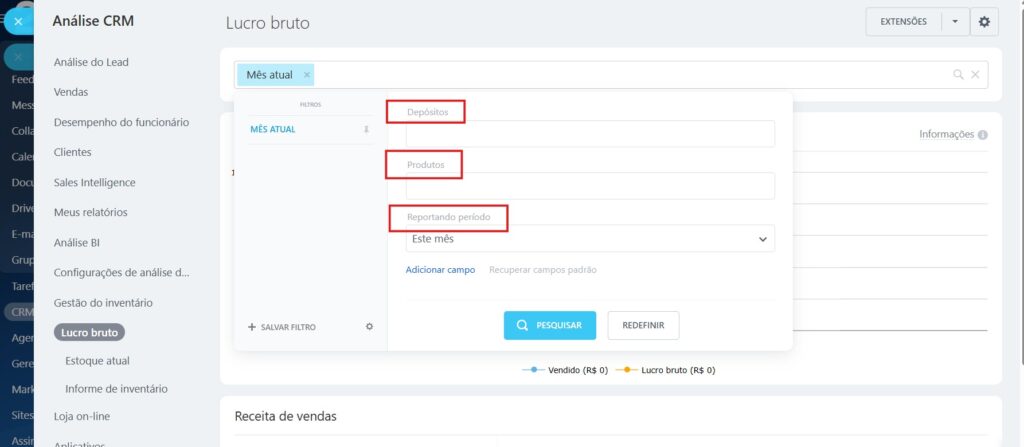Select Estoque atual in the sidebar
1024x447 pixels.
(97, 360)
